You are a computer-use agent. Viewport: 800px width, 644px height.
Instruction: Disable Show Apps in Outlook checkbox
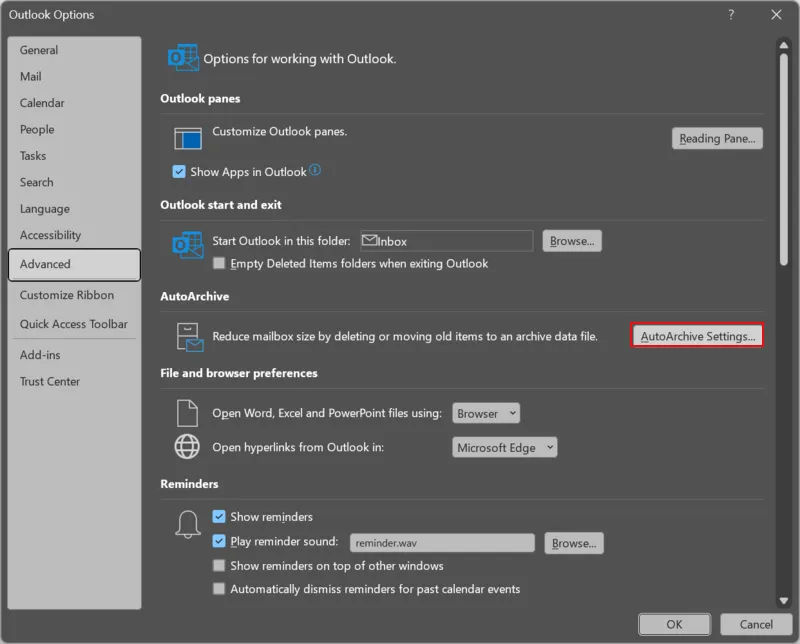click(x=180, y=172)
